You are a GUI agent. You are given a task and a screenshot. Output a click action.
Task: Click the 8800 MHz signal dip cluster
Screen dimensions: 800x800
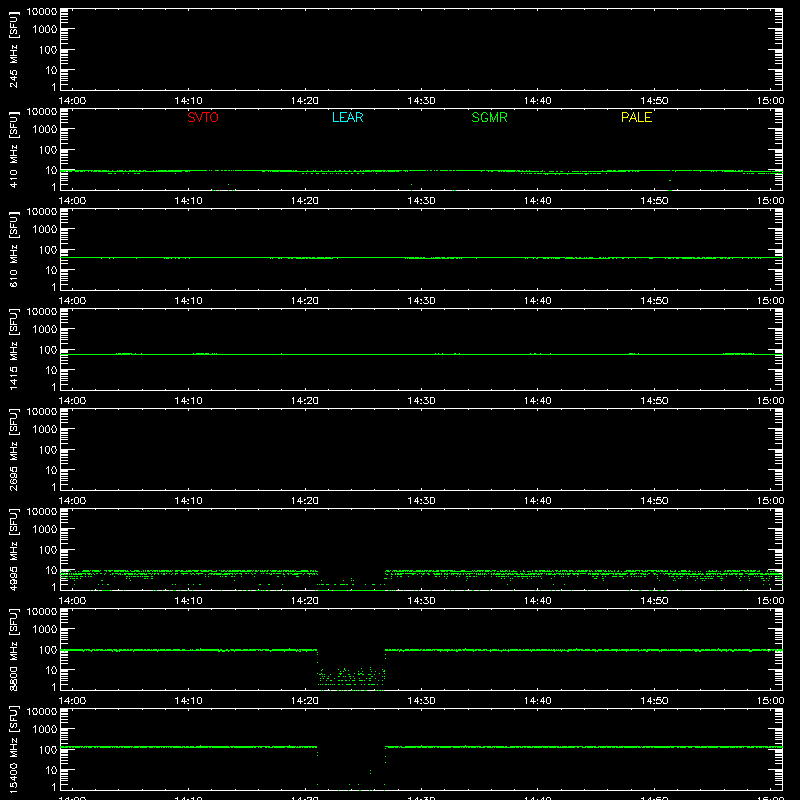(x=351, y=678)
